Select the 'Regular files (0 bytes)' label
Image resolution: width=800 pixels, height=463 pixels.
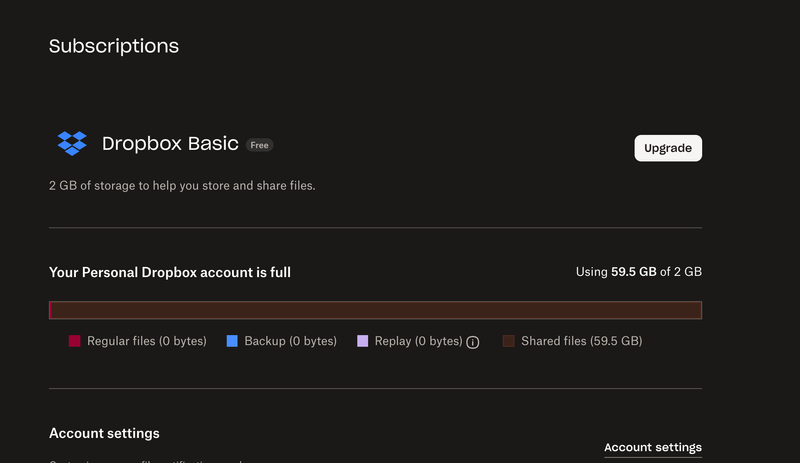click(147, 342)
